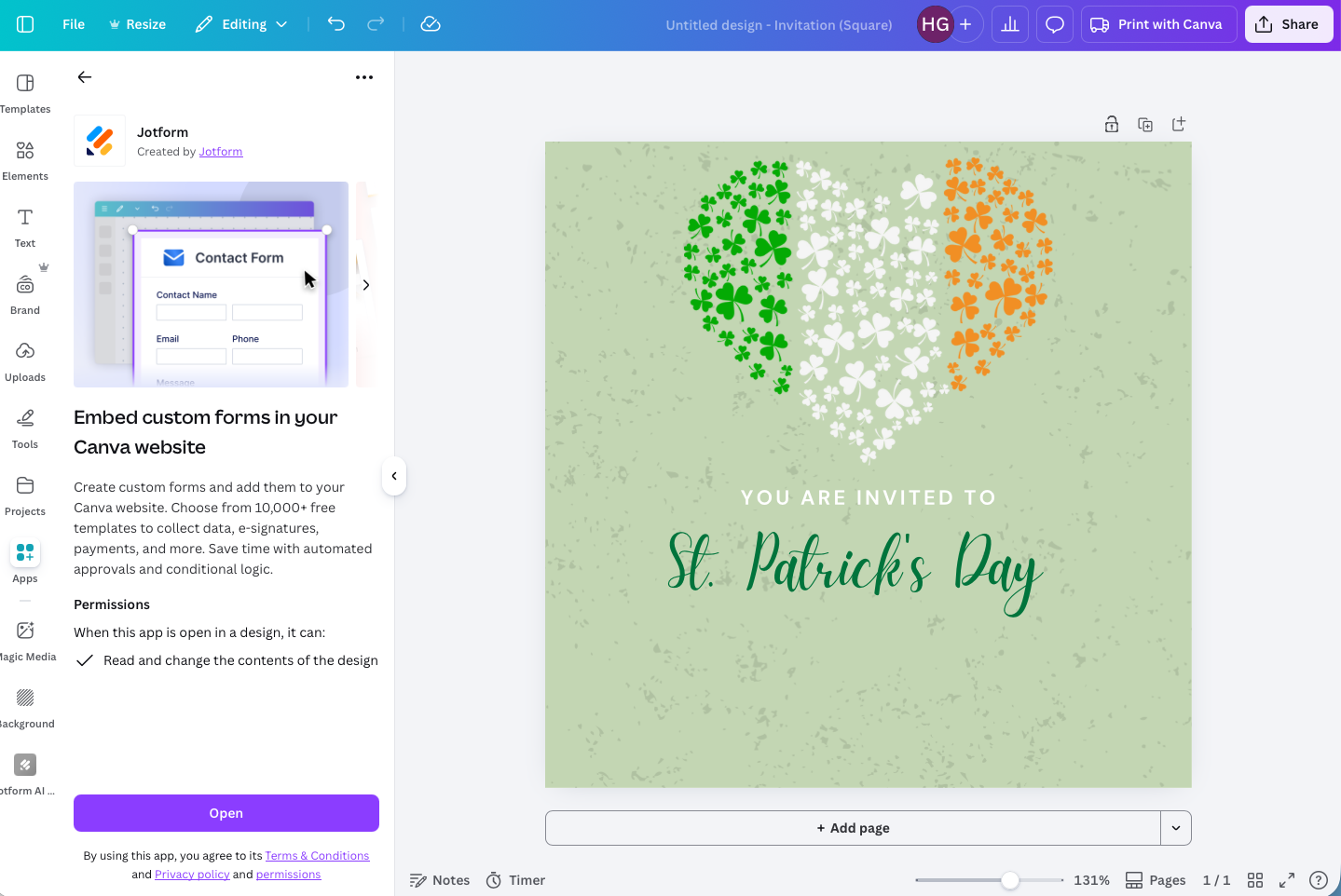Image resolution: width=1341 pixels, height=896 pixels.
Task: Open the Uploads panel
Action: (25, 361)
